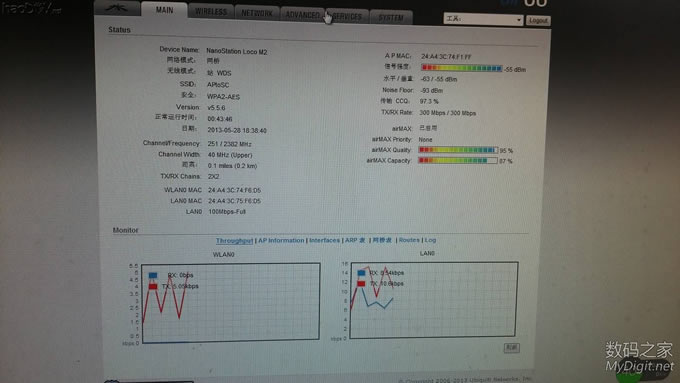680x383 pixels.
Task: Click the red TX legend swatch in the LAN0 graph
Action: [361, 283]
